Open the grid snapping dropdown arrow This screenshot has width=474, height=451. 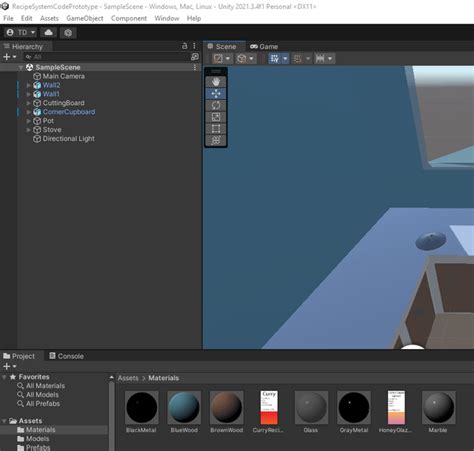[285, 59]
